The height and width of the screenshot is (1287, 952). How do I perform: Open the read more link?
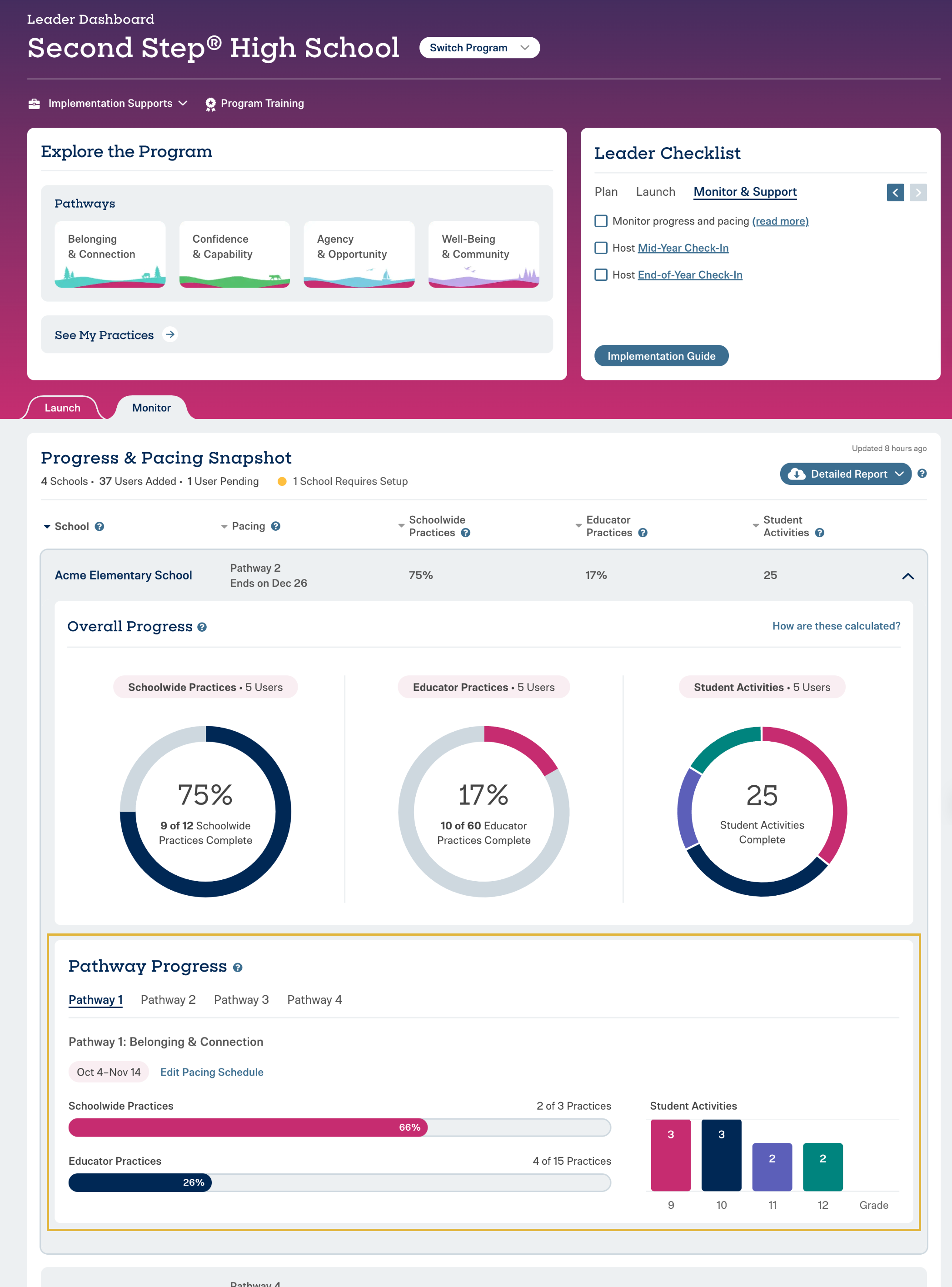click(780, 221)
